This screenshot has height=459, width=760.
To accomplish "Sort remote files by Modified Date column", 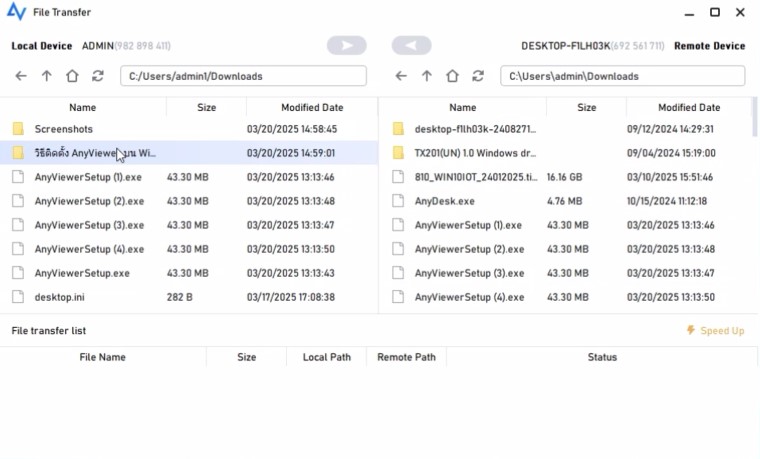I will pyautogui.click(x=689, y=108).
